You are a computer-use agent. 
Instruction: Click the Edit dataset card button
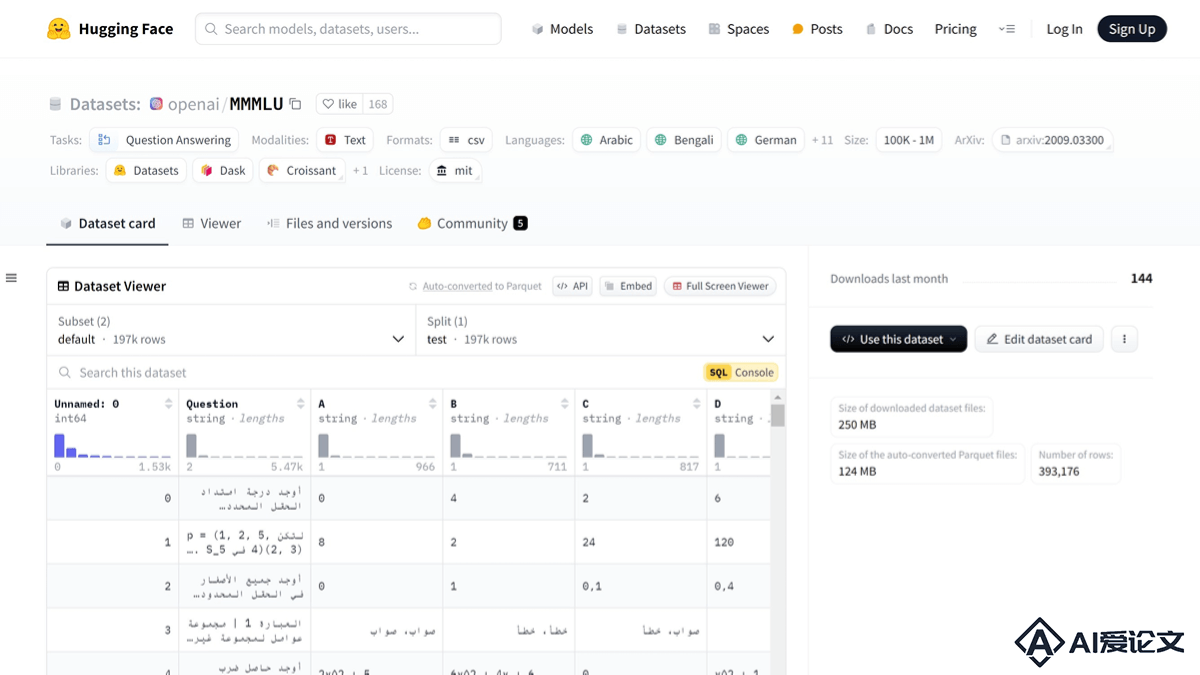click(1039, 339)
